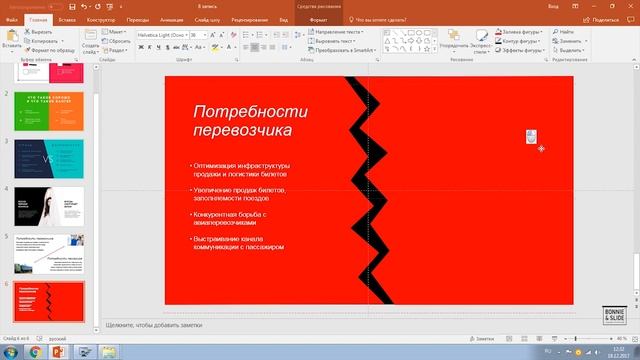640x360 pixels.
Task: Click the zoom slider handle in status bar
Action: pos(576,339)
